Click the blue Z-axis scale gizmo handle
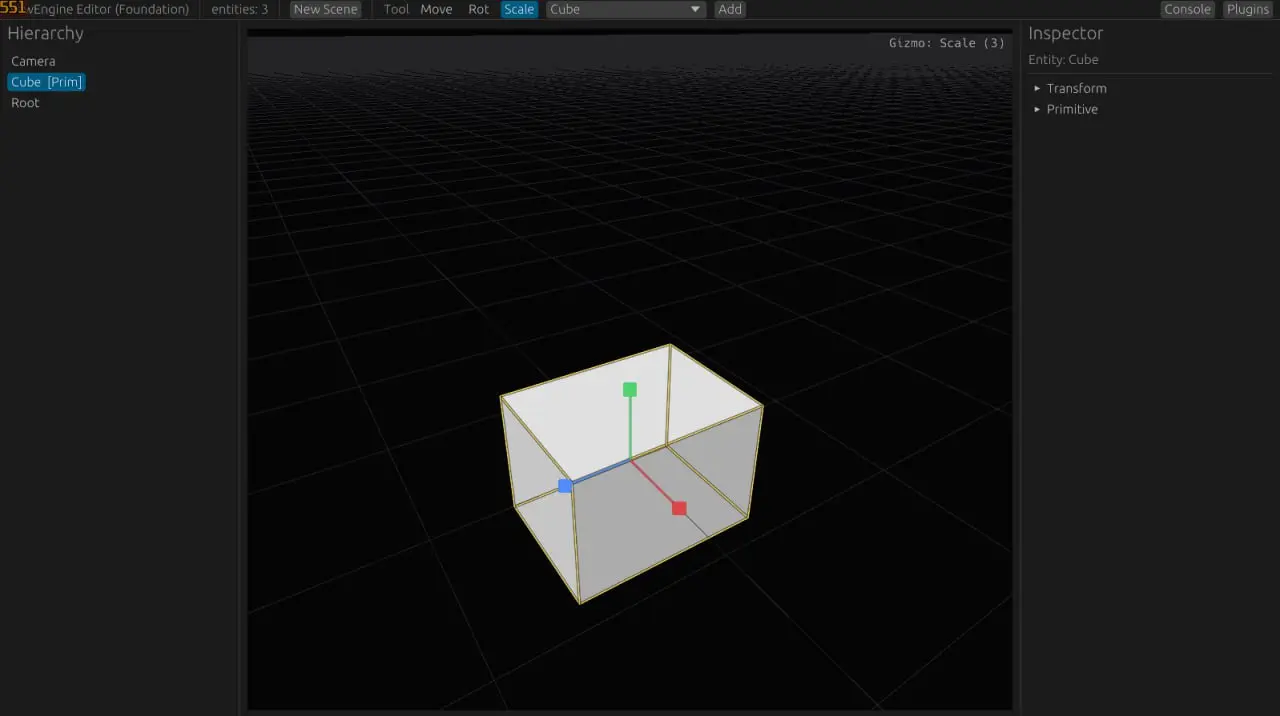 566,485
